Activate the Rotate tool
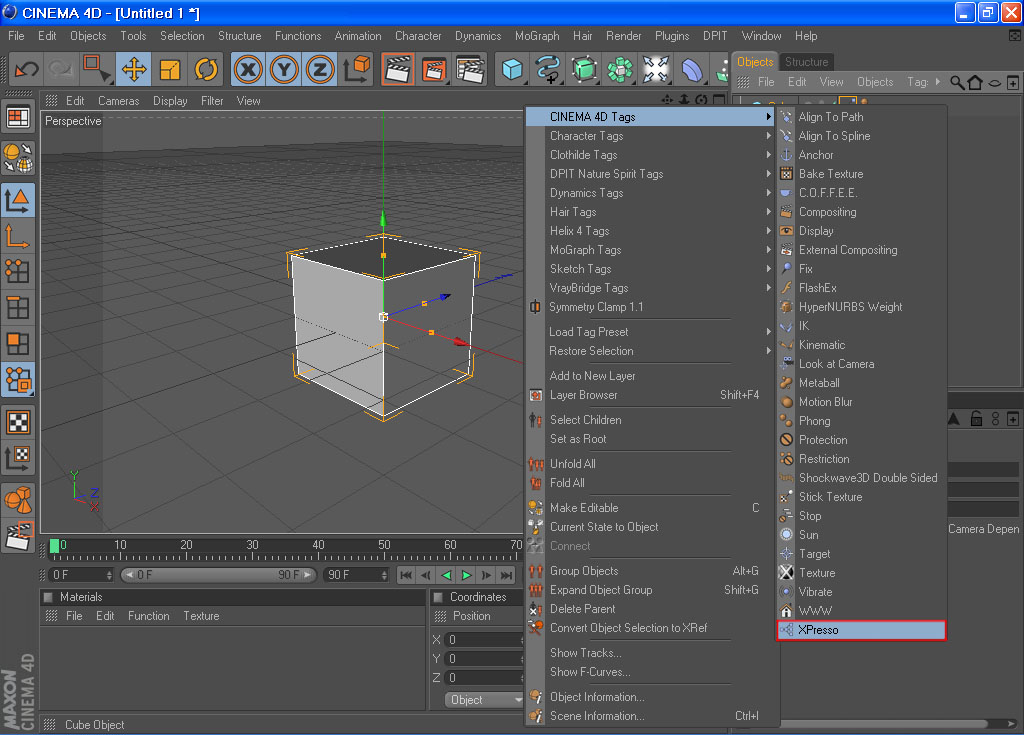 (x=206, y=69)
